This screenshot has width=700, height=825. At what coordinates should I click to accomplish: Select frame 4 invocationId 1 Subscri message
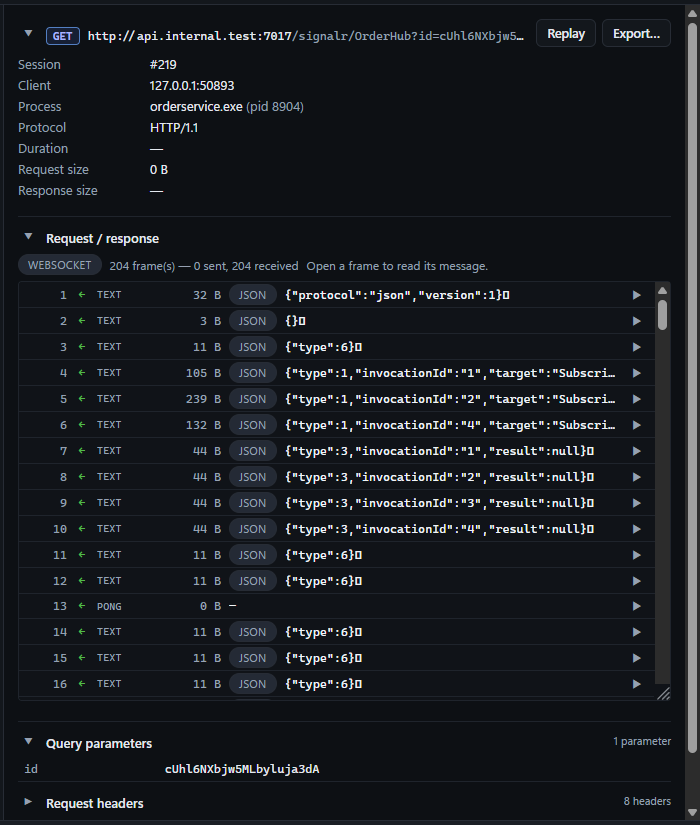click(x=450, y=373)
